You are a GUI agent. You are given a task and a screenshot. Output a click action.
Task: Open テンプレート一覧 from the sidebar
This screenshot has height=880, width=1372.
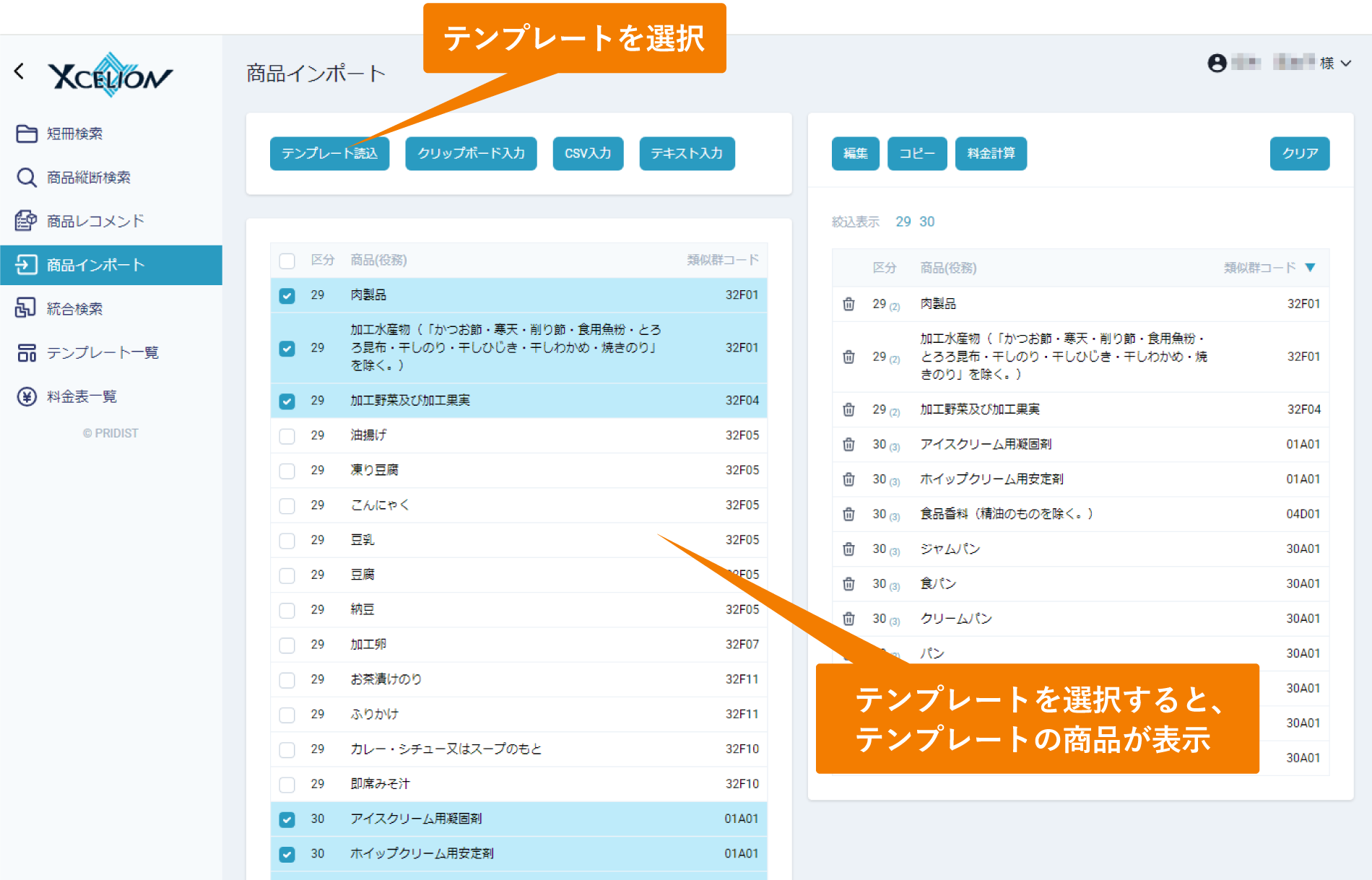(103, 352)
